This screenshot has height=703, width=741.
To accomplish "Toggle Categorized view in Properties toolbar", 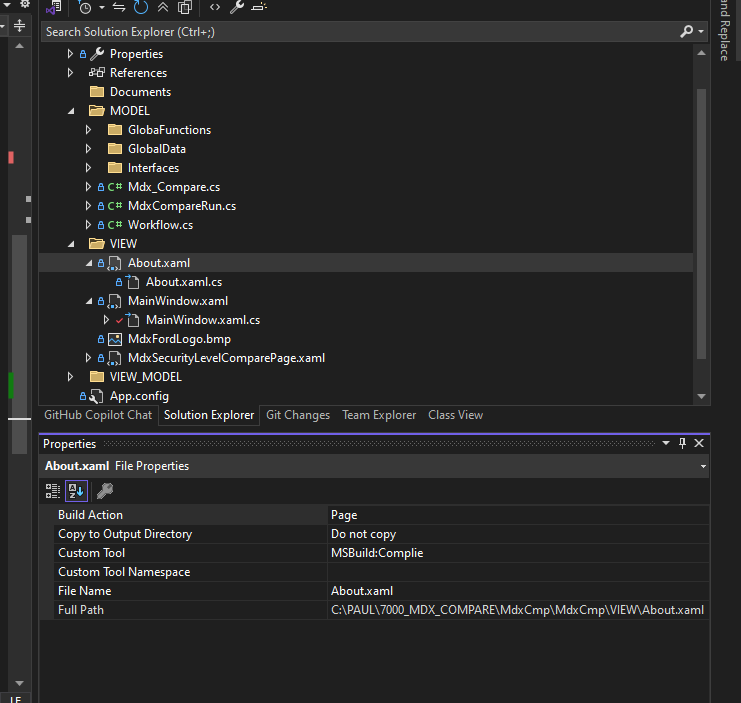I will pos(52,491).
